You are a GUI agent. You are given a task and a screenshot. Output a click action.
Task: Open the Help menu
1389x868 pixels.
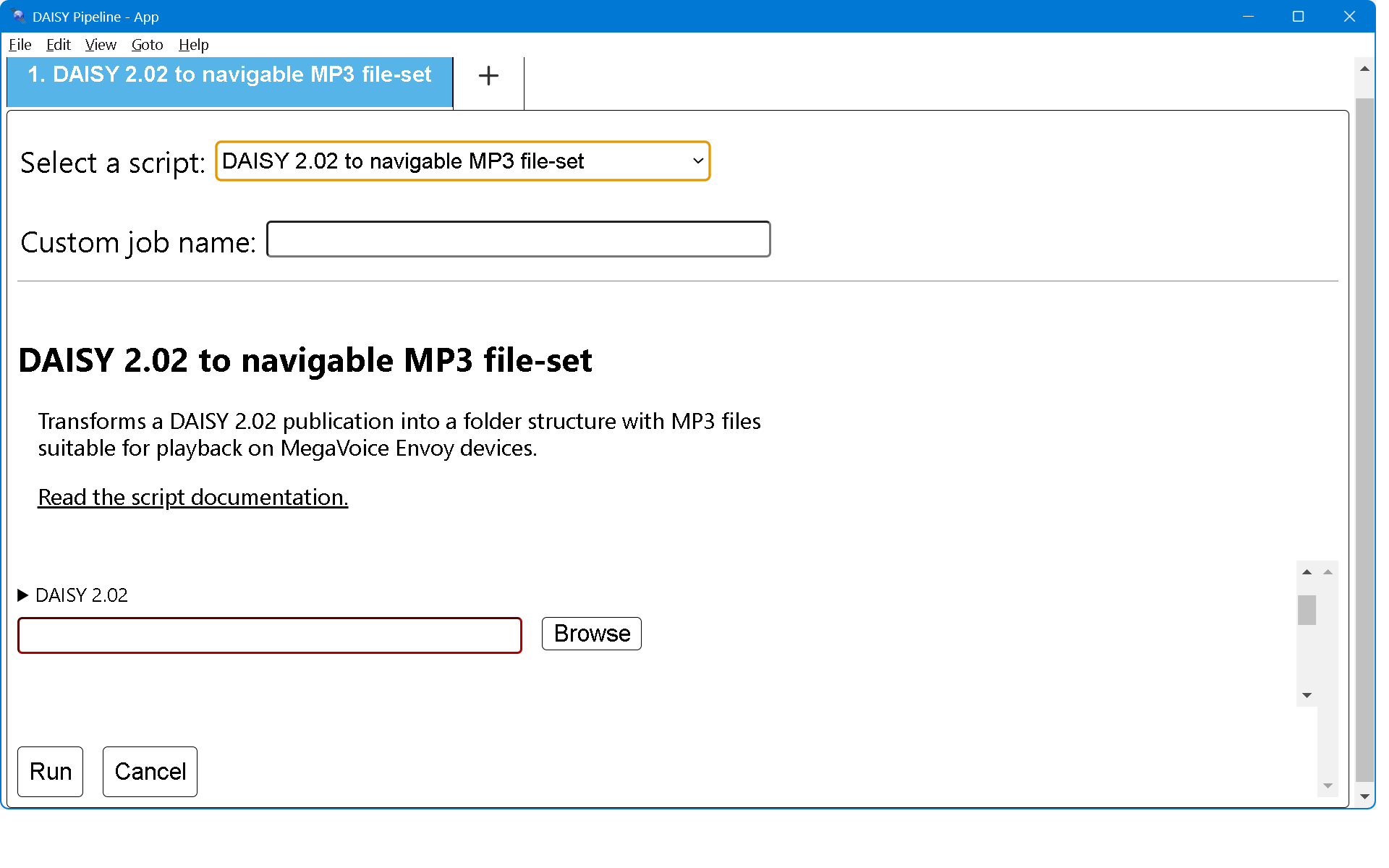point(193,45)
